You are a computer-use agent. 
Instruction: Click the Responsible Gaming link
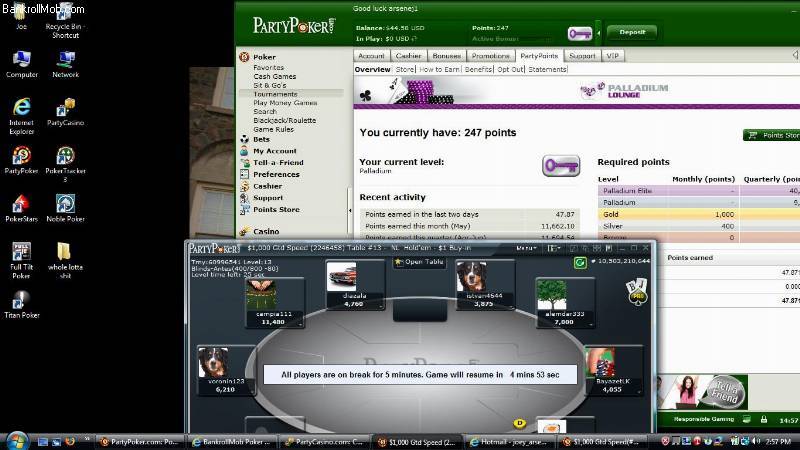704,419
